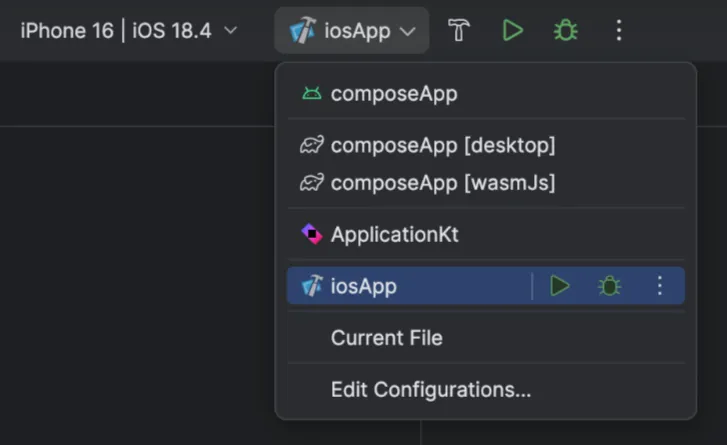
Task: Click the run icon in the iosApp row
Action: click(x=560, y=286)
